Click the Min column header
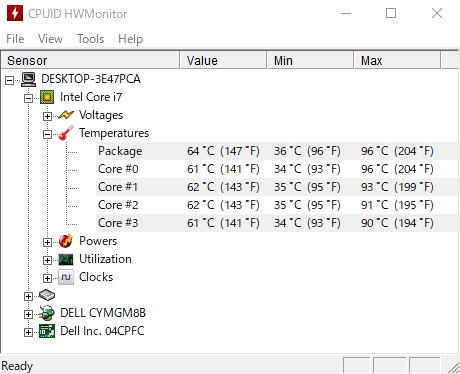The width and height of the screenshot is (460, 374). 310,60
